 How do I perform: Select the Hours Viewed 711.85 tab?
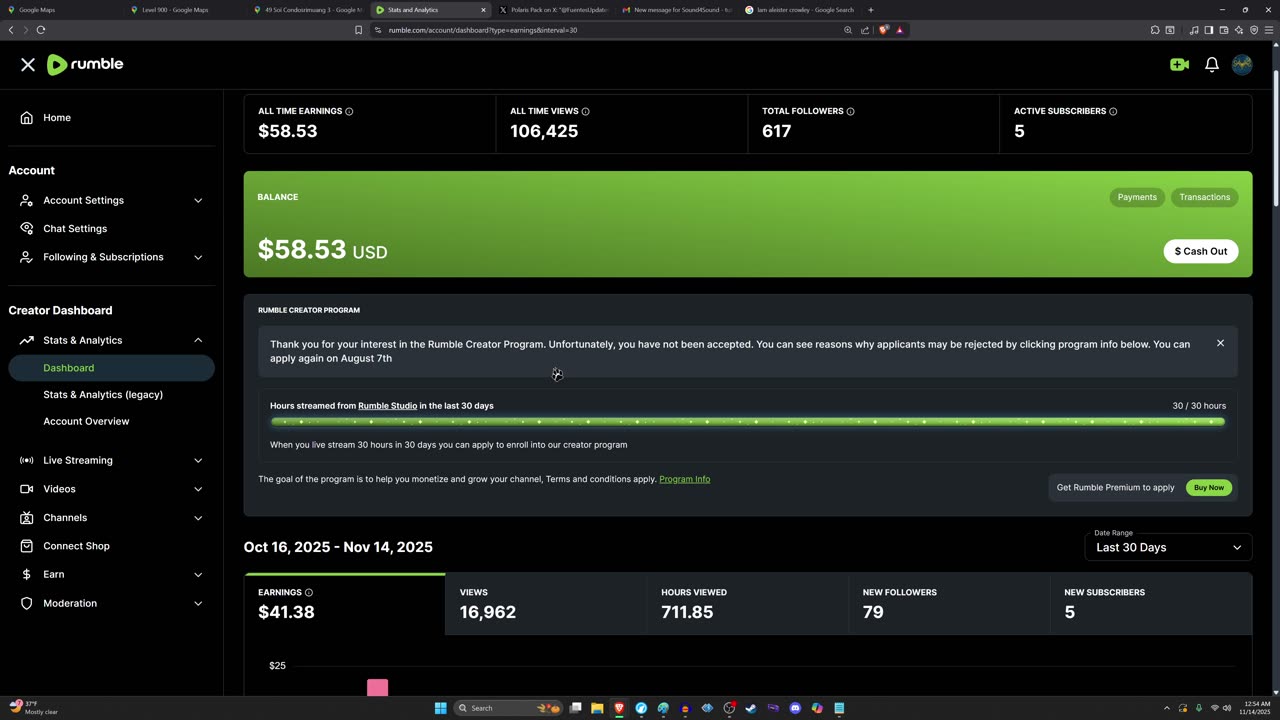click(x=748, y=604)
